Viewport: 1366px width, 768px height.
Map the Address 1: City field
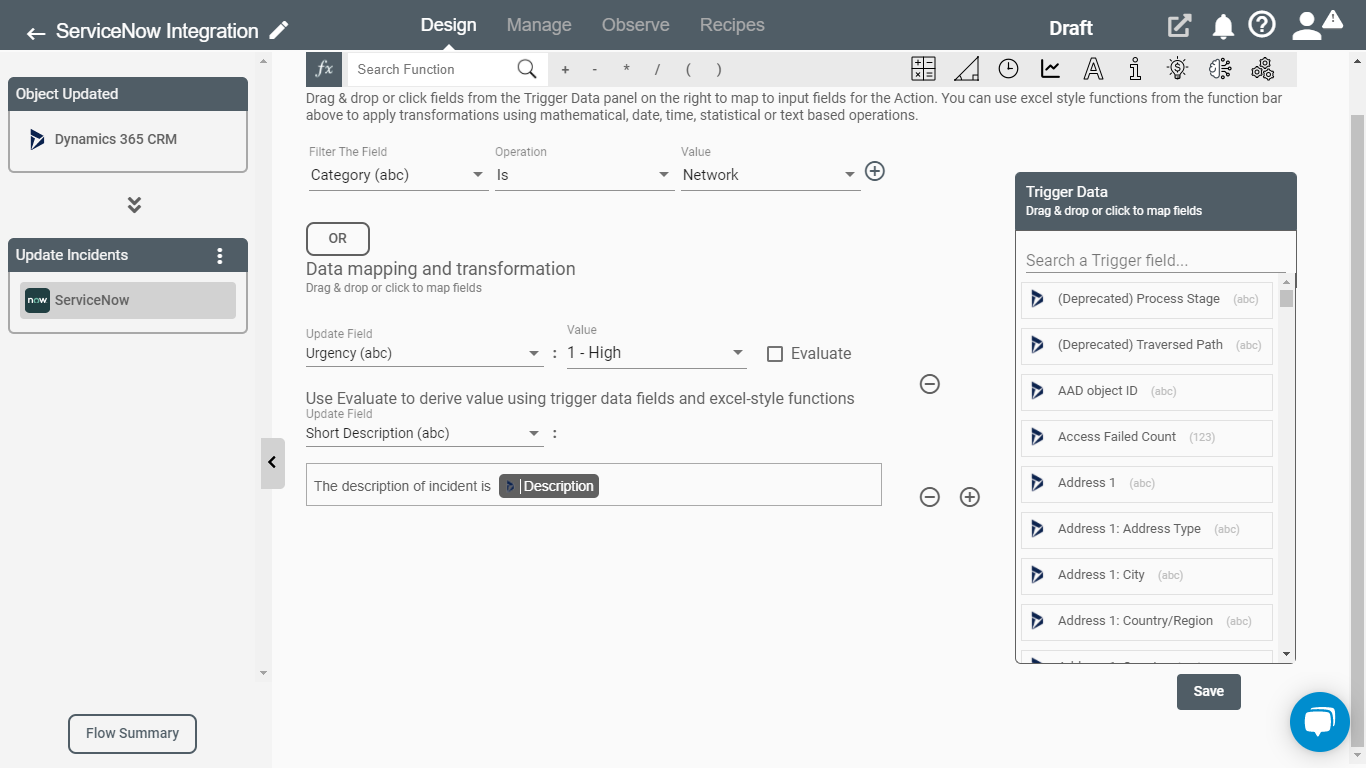[x=1147, y=576]
